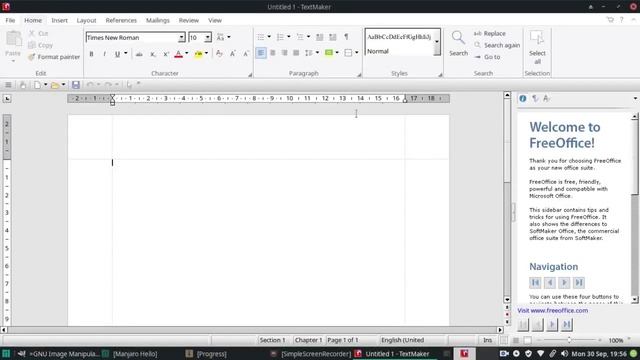
Task: Toggle bold formatting
Action: 91,54
